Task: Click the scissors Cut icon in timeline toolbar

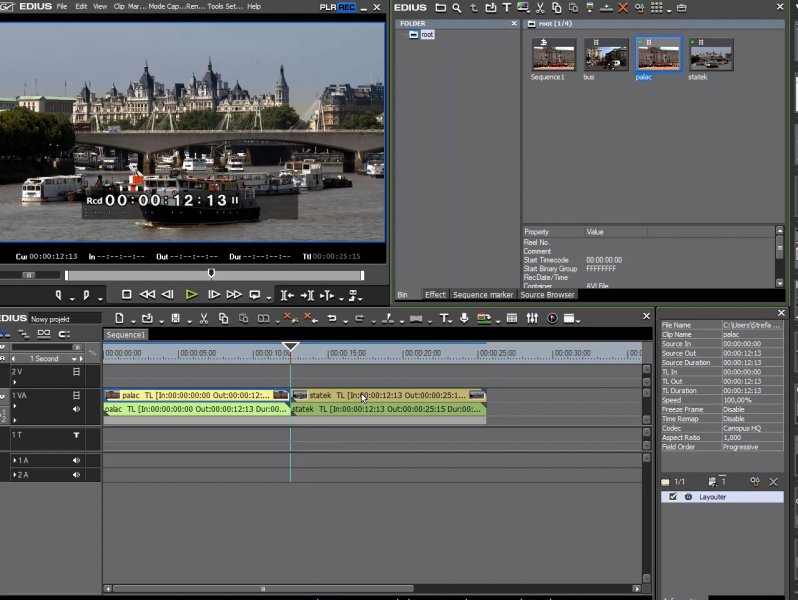Action: tap(203, 319)
